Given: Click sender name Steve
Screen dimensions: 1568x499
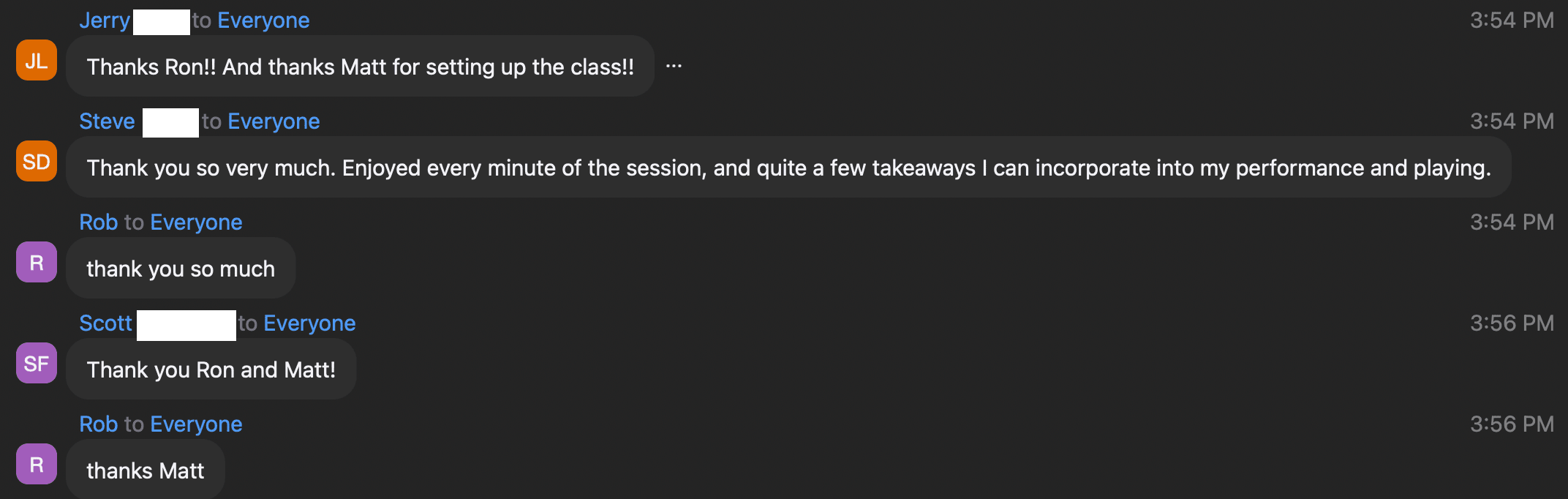Looking at the screenshot, I should tap(107, 121).
